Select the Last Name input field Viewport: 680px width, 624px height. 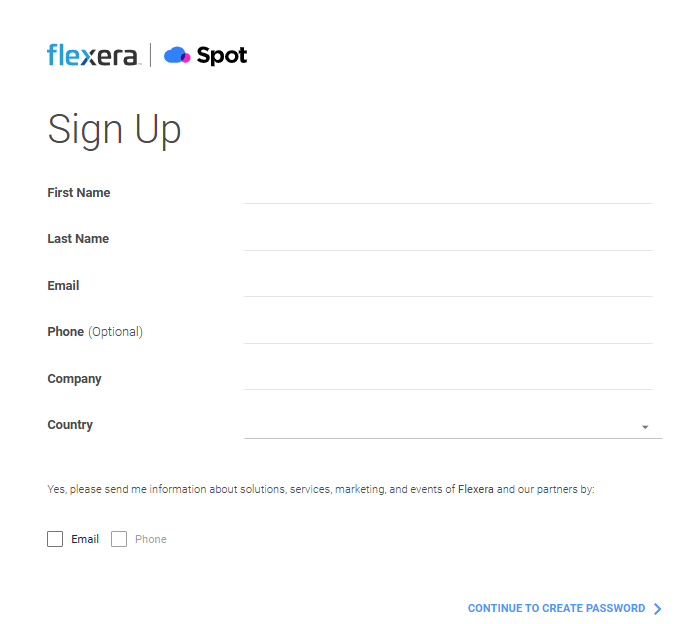point(448,238)
